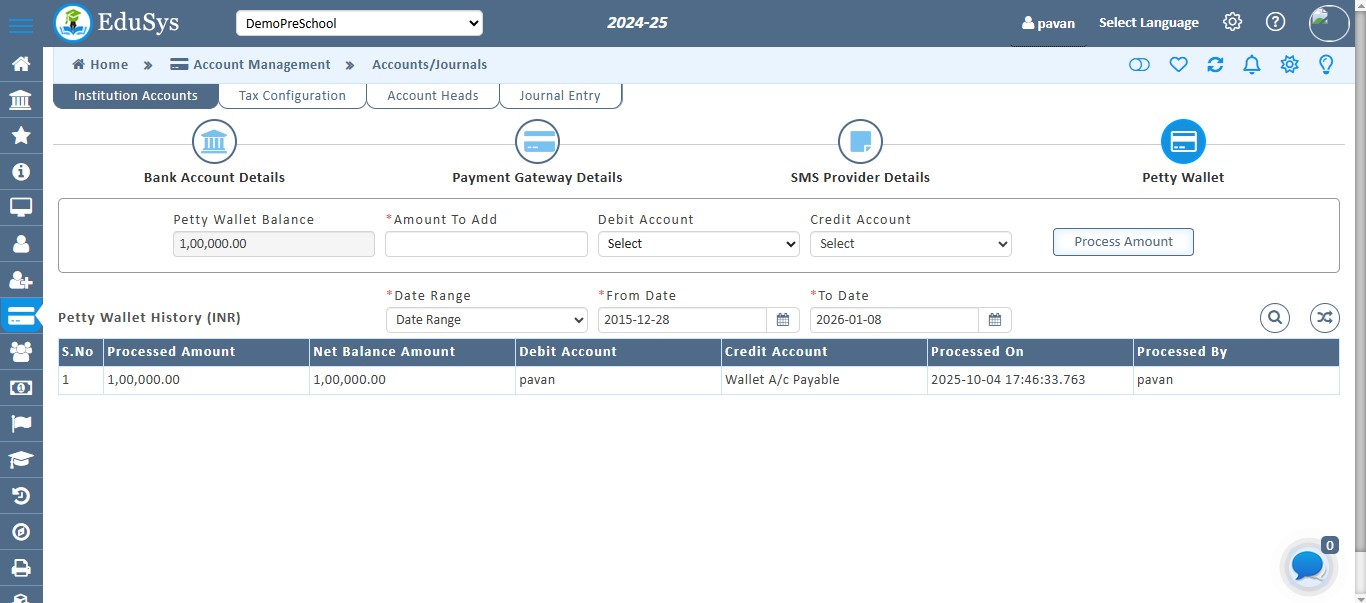Open the SMS Provider Details step
The height and width of the screenshot is (603, 1366).
coord(860,141)
